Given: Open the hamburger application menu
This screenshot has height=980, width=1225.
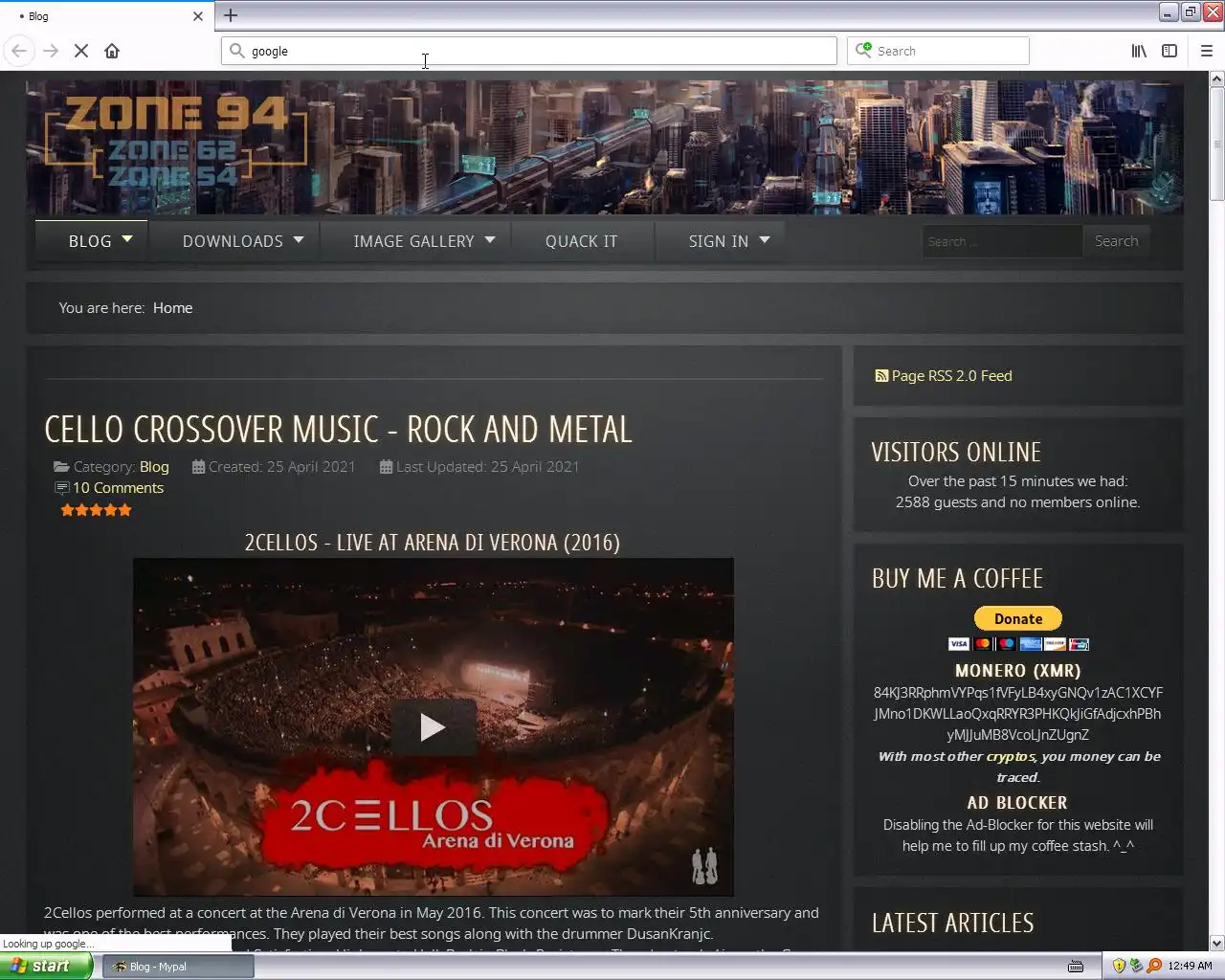Looking at the screenshot, I should click(1207, 51).
